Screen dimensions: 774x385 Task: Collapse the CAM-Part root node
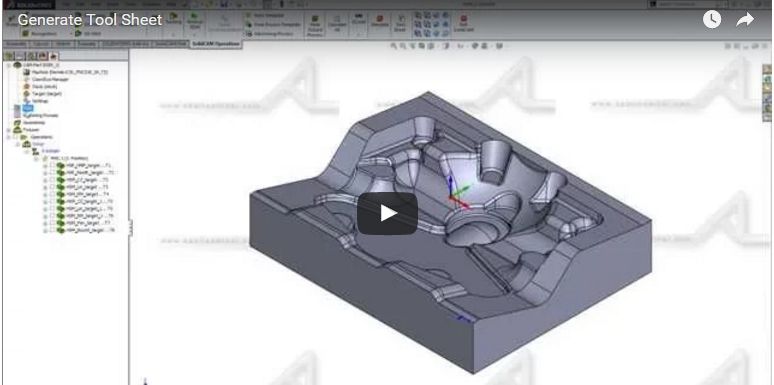pos(8,65)
